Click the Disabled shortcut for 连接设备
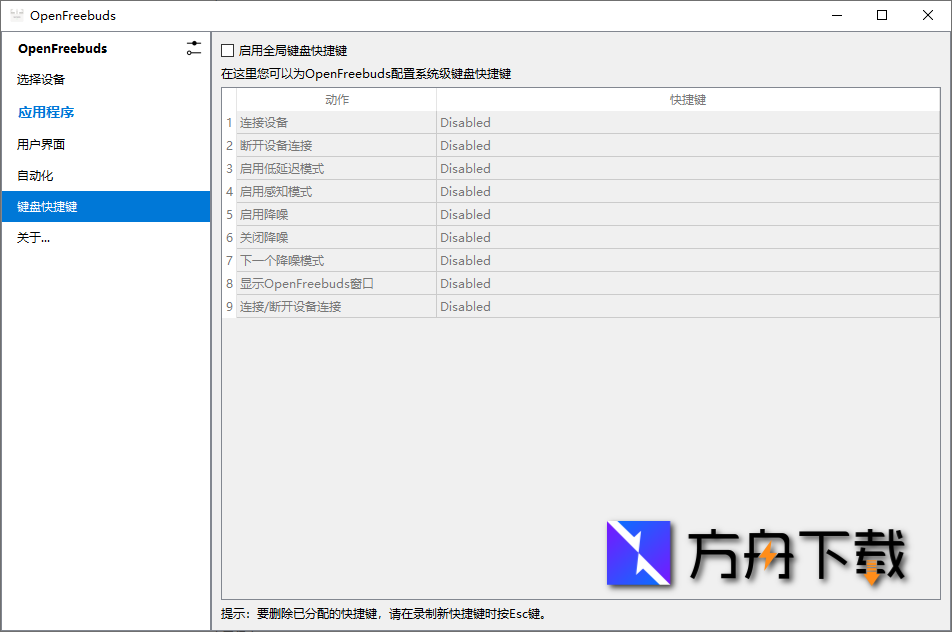 pyautogui.click(x=465, y=122)
